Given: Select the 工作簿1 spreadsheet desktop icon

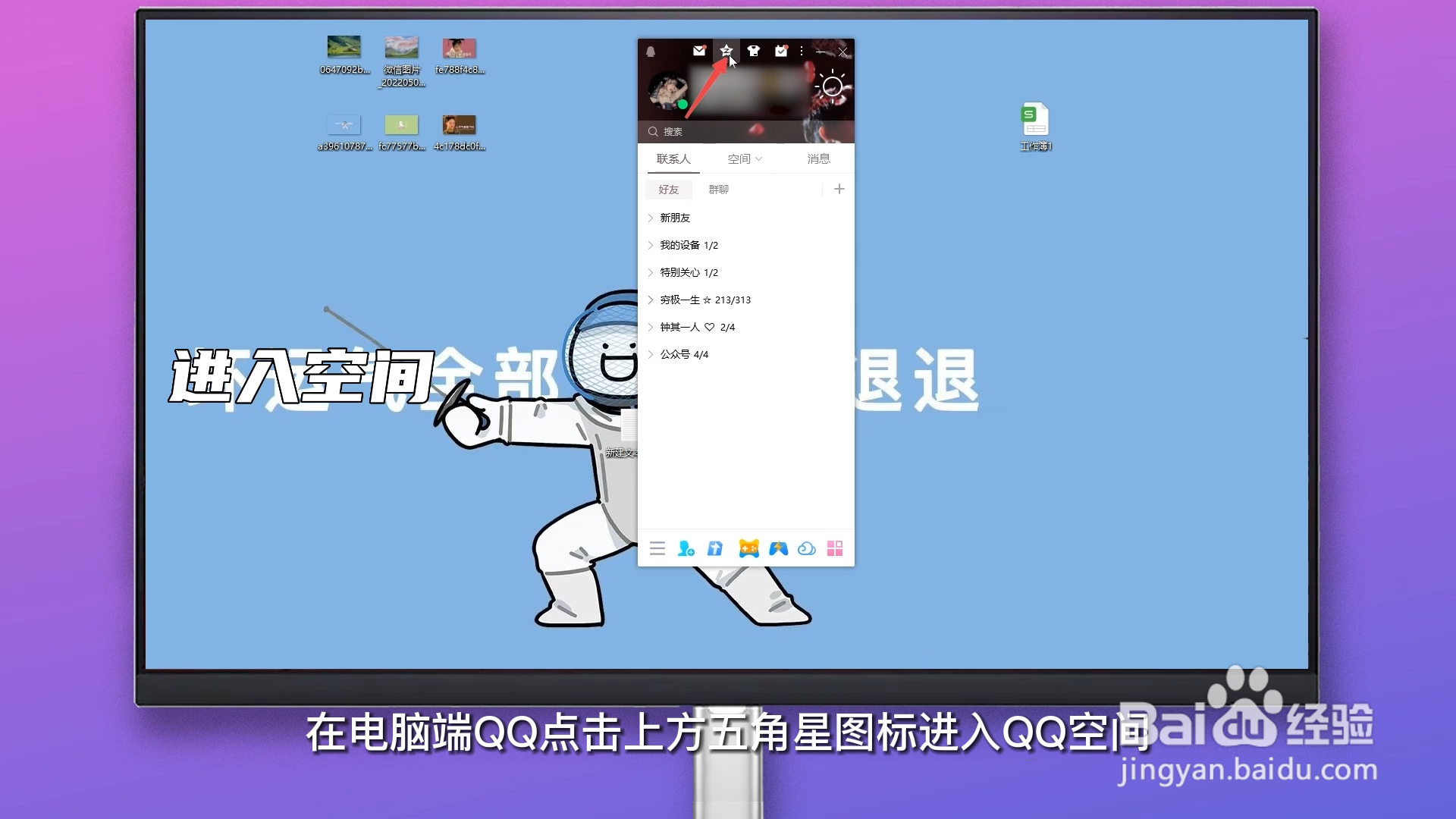Looking at the screenshot, I should [x=1036, y=127].
